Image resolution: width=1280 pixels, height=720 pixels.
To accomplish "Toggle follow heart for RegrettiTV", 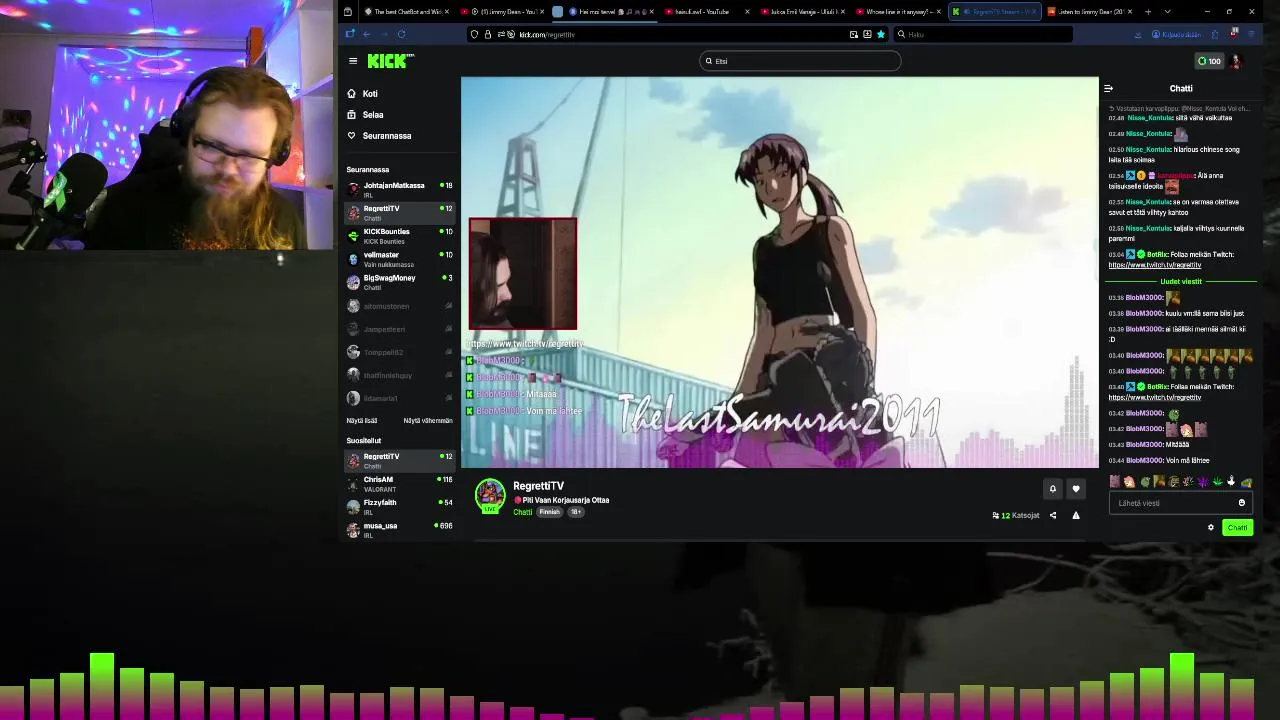I will point(1076,488).
